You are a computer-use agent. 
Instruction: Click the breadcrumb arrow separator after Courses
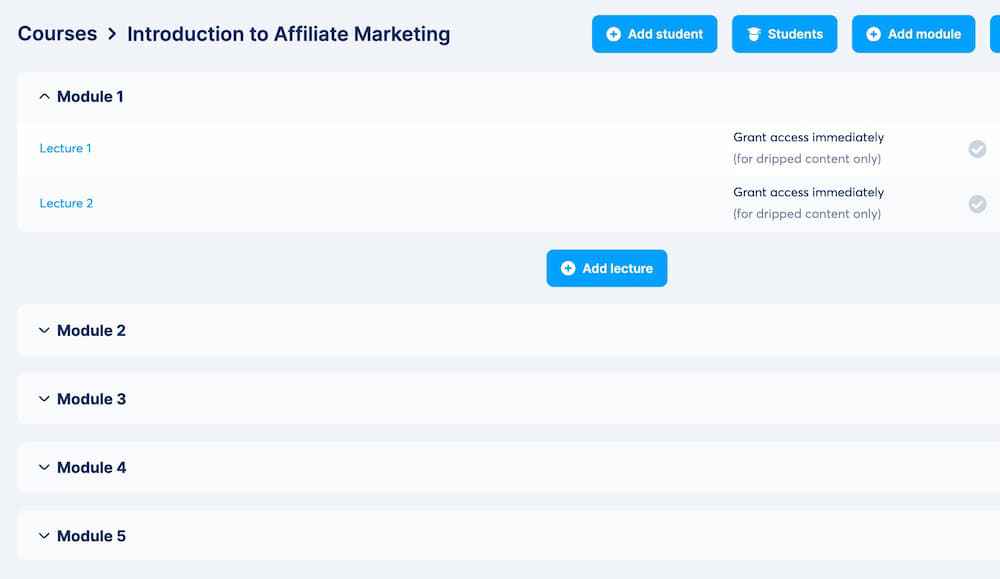coord(112,34)
